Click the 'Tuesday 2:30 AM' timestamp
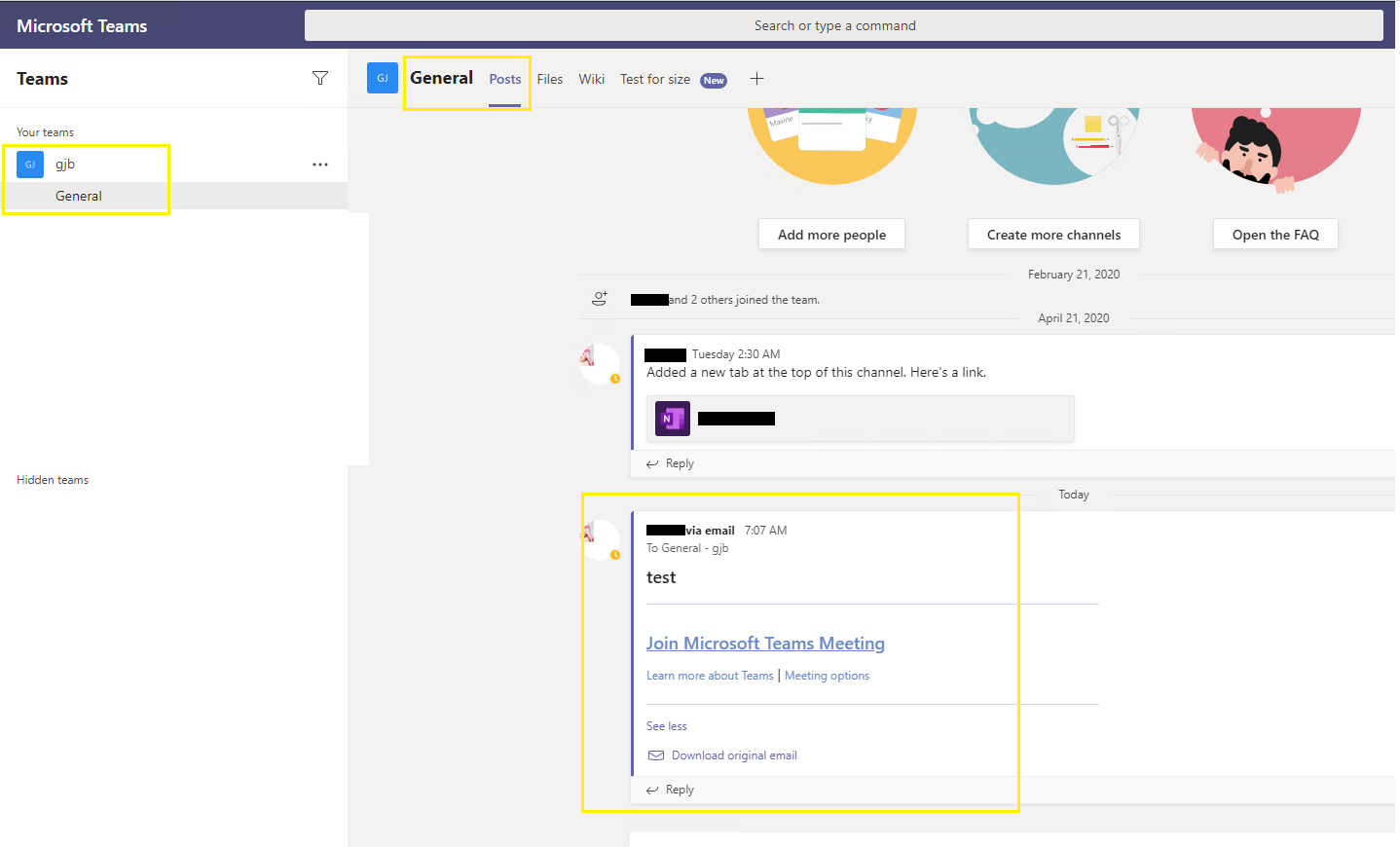 click(x=736, y=354)
